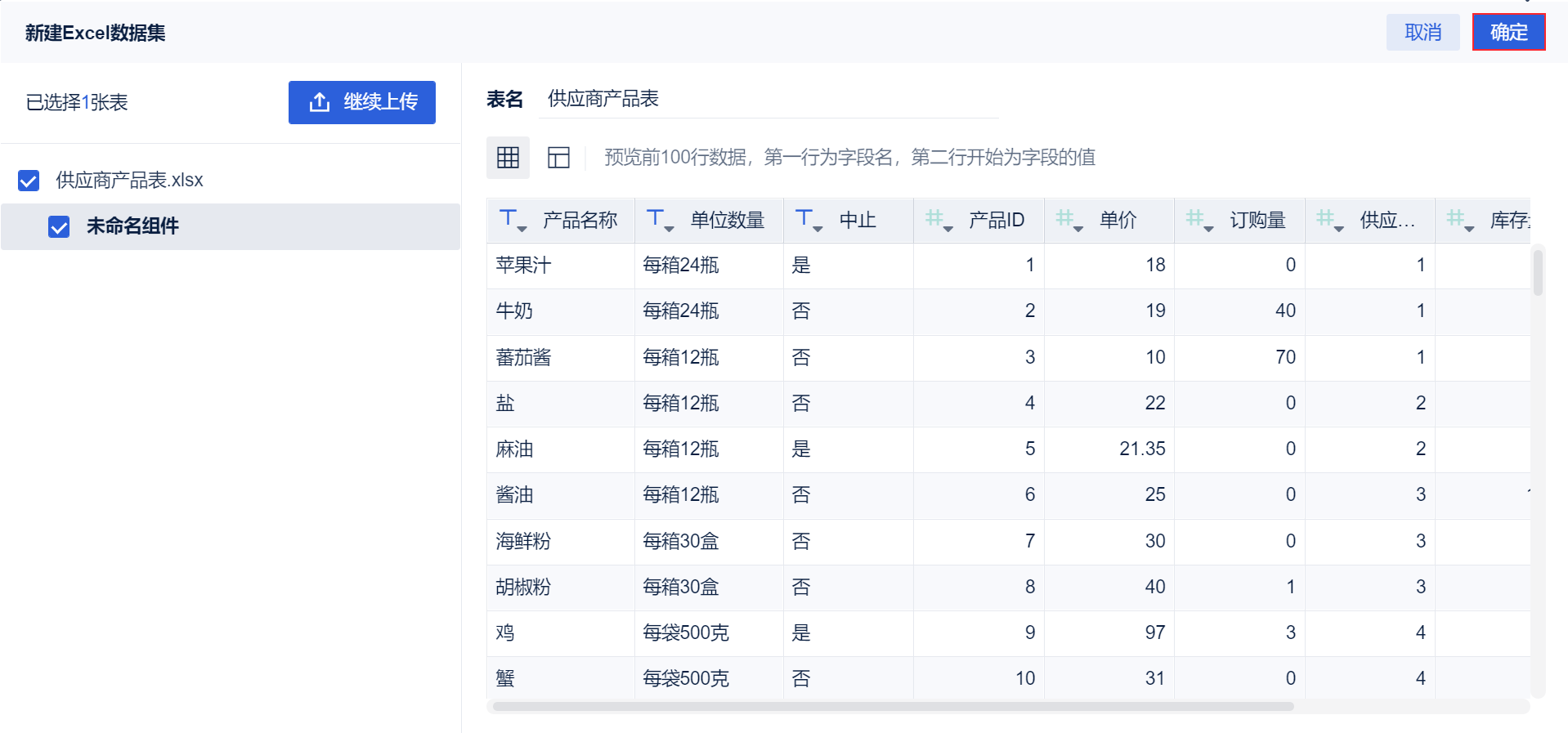Click the horizontal scrollbar under the table

893,706
